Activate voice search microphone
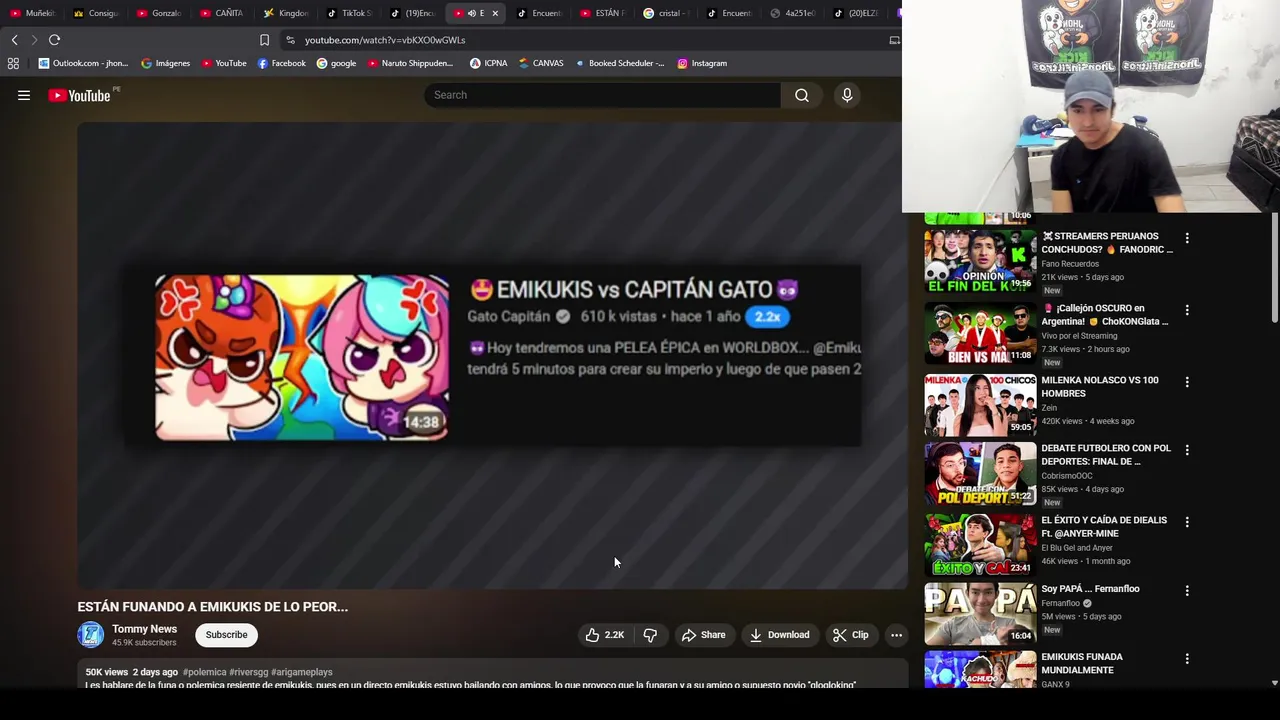The width and height of the screenshot is (1280, 720). [847, 95]
